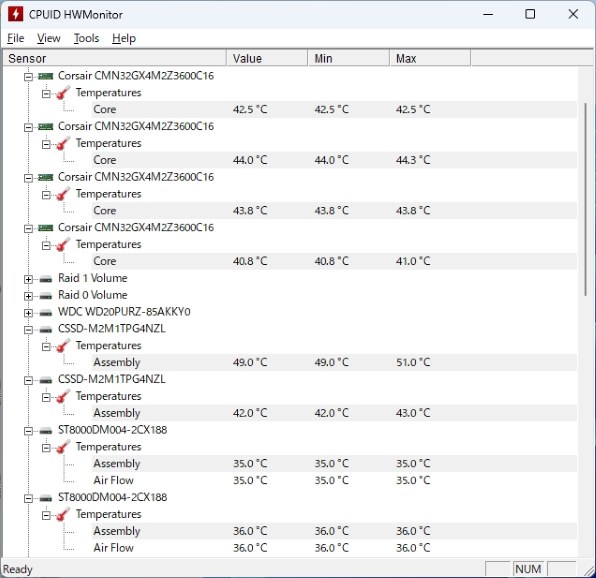Open the File menu
Image resolution: width=596 pixels, height=578 pixels.
(x=16, y=38)
